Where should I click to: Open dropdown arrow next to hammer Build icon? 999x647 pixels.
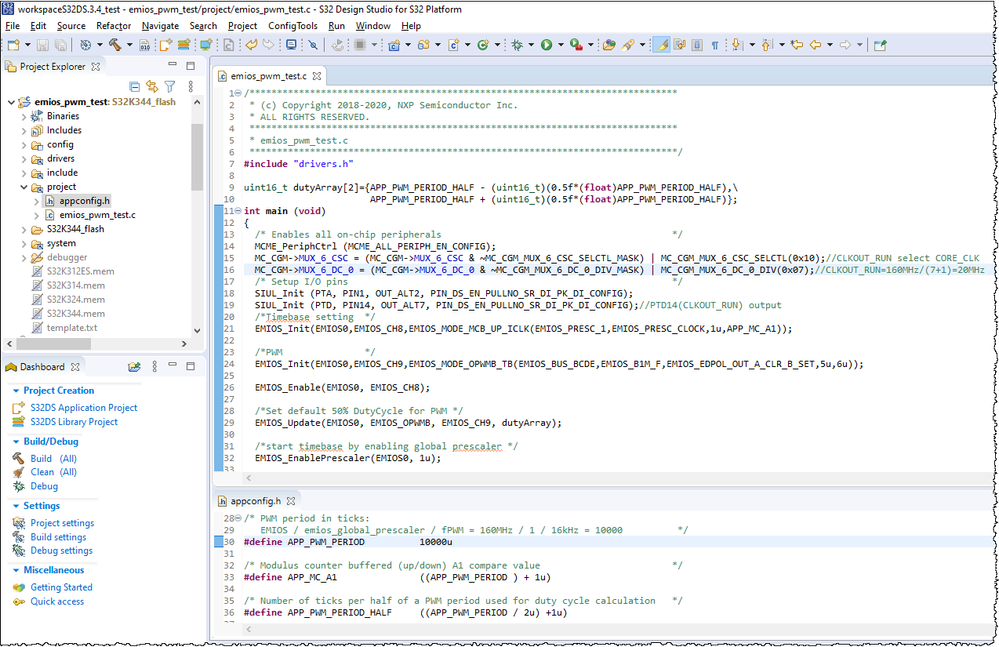129,45
